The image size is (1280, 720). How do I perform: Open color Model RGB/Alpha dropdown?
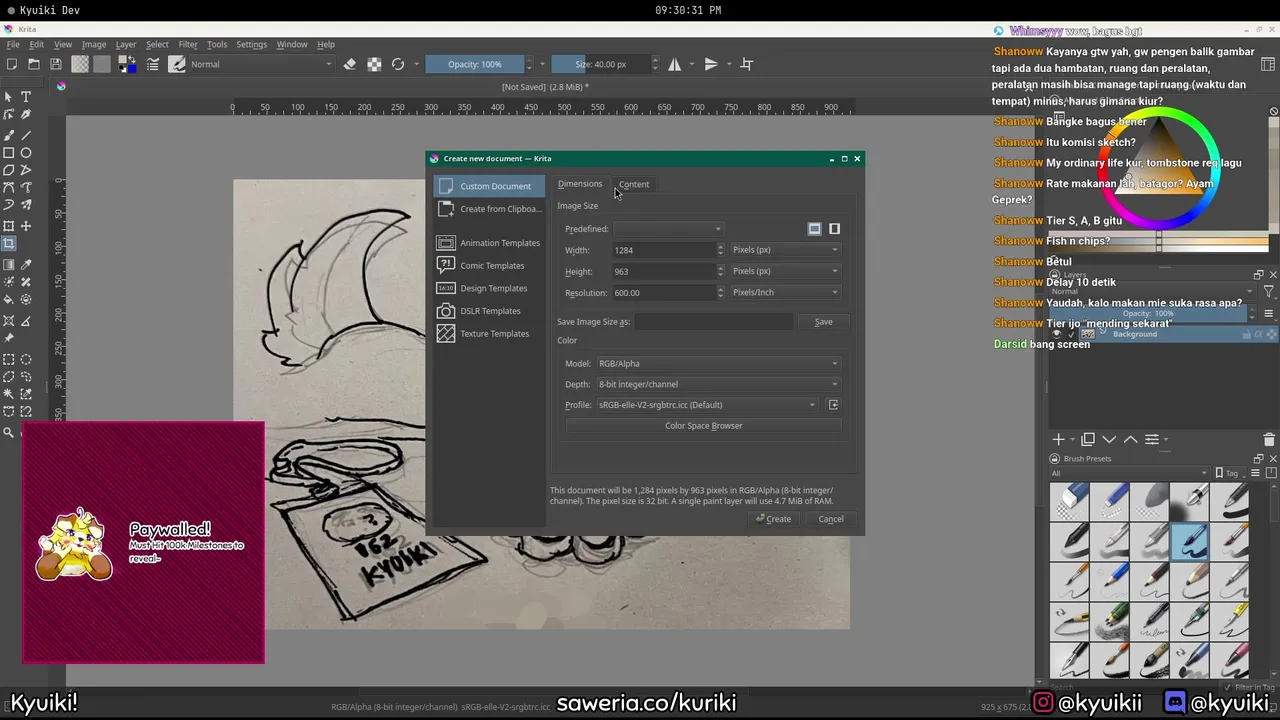(x=718, y=364)
